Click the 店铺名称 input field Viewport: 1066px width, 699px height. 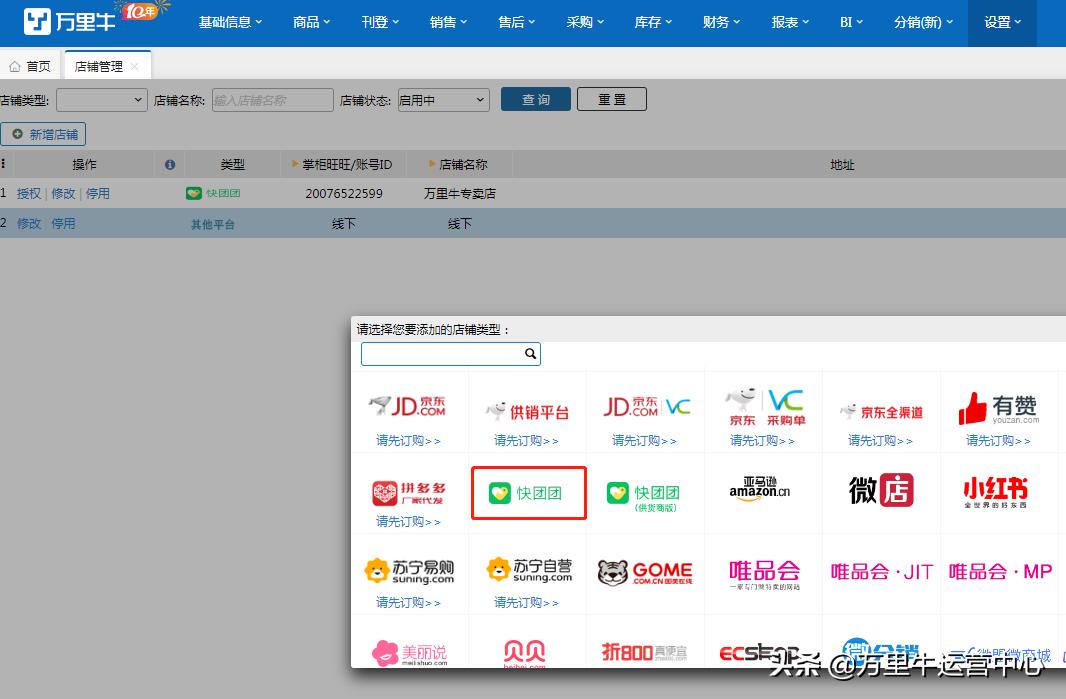tap(272, 100)
